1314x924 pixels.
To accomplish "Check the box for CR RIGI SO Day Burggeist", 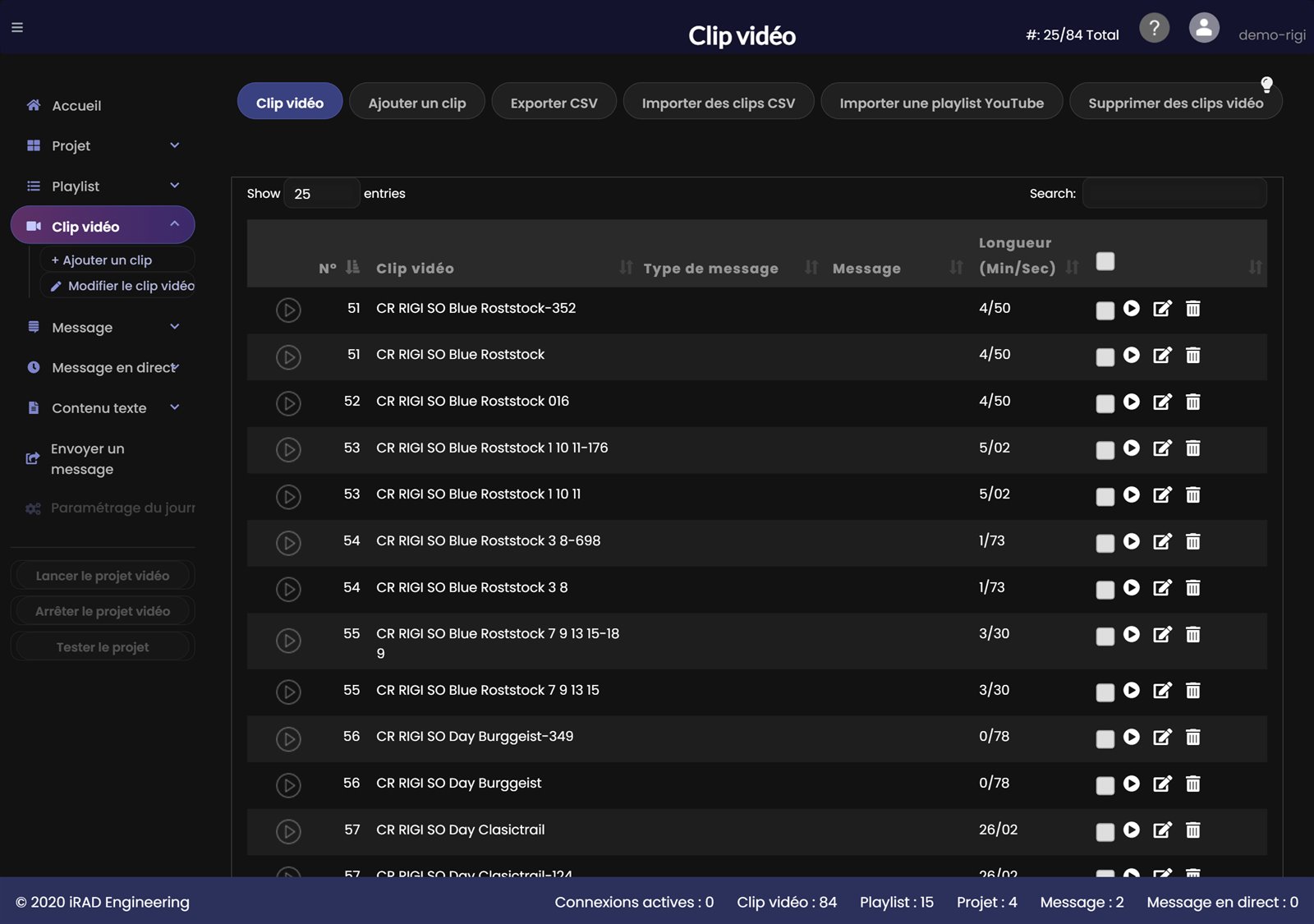I will click(x=1105, y=785).
